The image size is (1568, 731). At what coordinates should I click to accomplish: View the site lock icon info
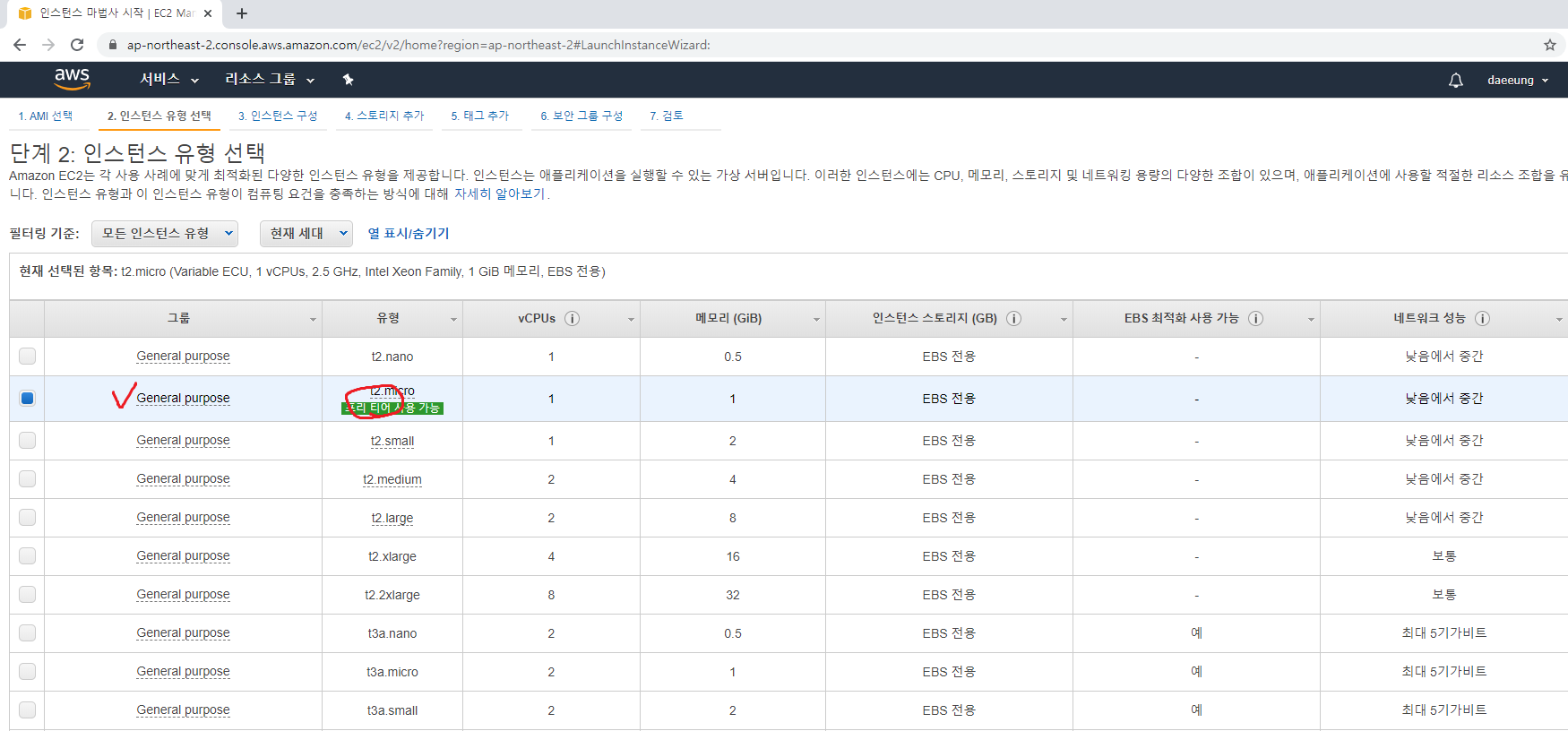[x=113, y=45]
